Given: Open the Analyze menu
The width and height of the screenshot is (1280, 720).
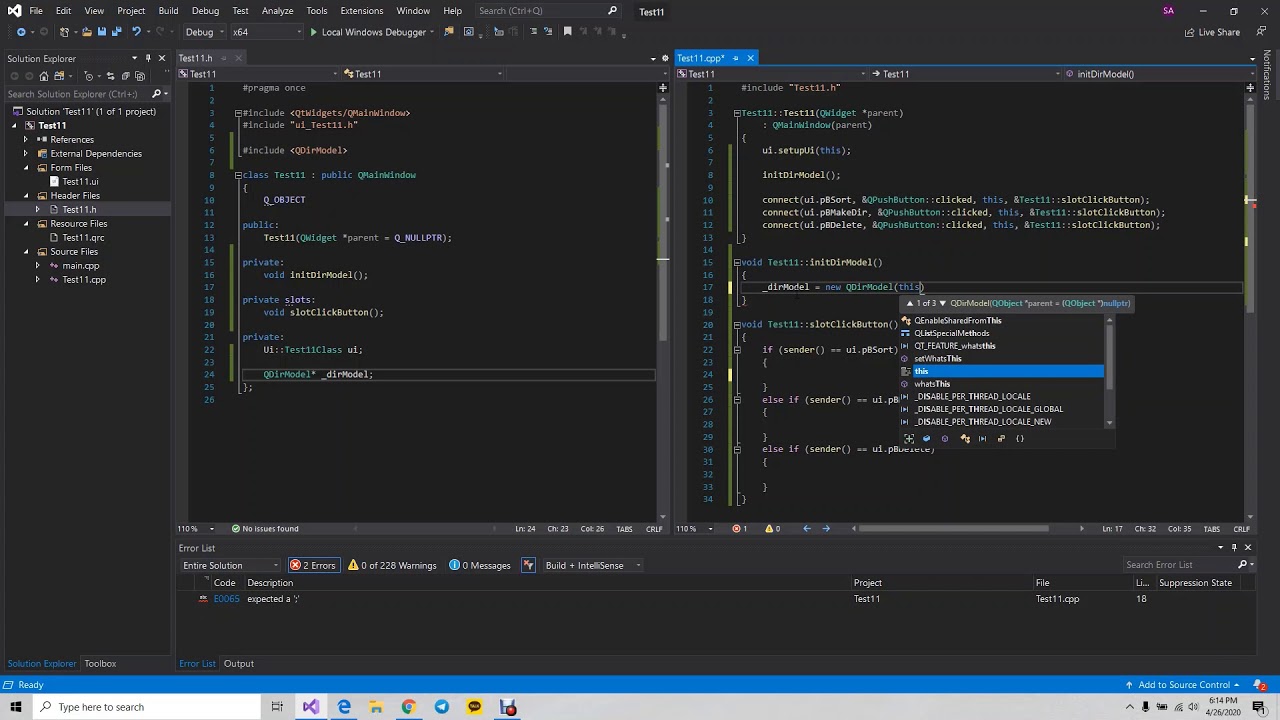Looking at the screenshot, I should (277, 11).
